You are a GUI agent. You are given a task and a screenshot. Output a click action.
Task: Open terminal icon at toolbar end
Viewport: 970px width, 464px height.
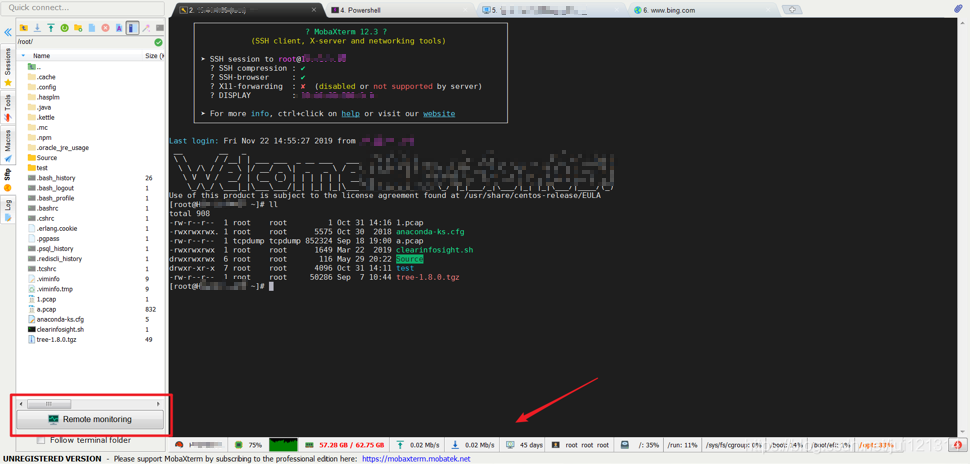click(160, 28)
